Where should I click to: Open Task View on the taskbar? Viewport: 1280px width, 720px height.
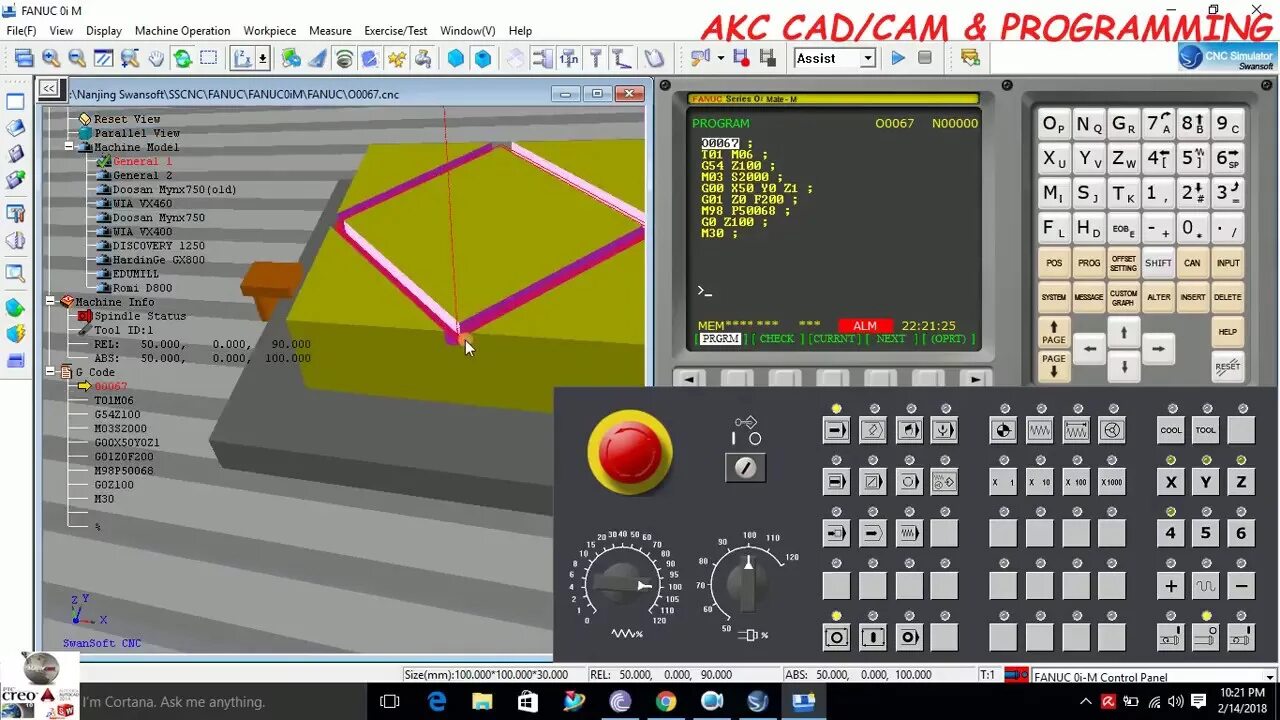[x=390, y=702]
